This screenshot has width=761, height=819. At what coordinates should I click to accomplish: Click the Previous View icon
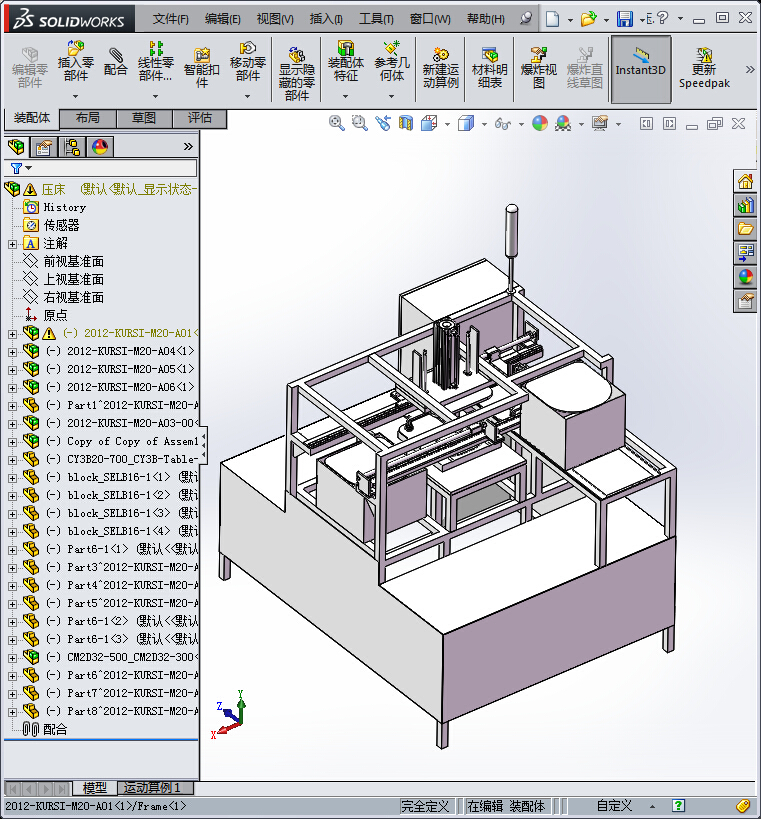383,124
